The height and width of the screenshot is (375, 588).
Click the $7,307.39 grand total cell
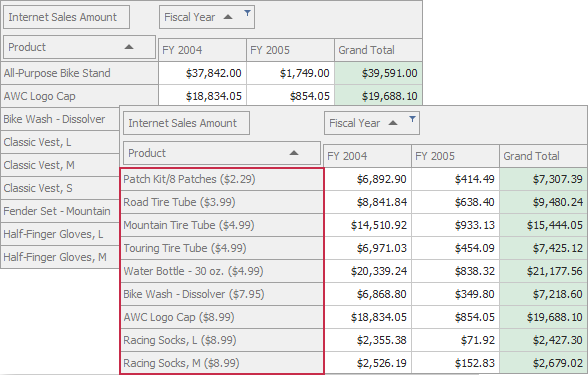click(543, 179)
